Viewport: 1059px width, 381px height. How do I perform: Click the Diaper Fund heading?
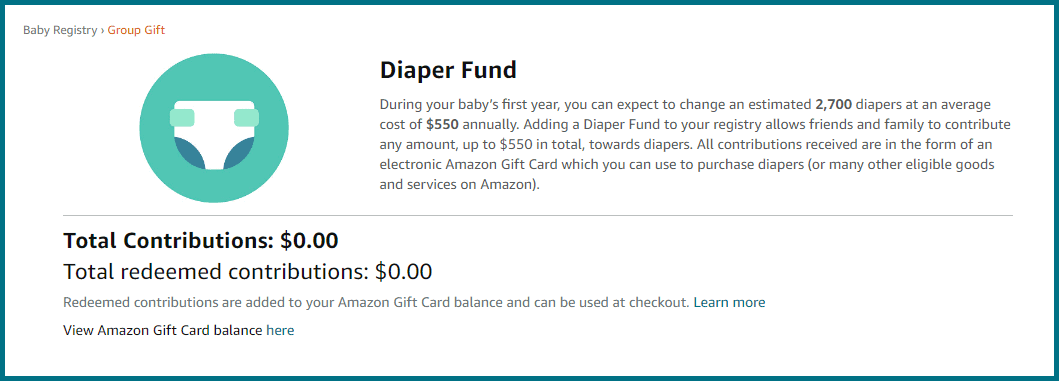[448, 70]
